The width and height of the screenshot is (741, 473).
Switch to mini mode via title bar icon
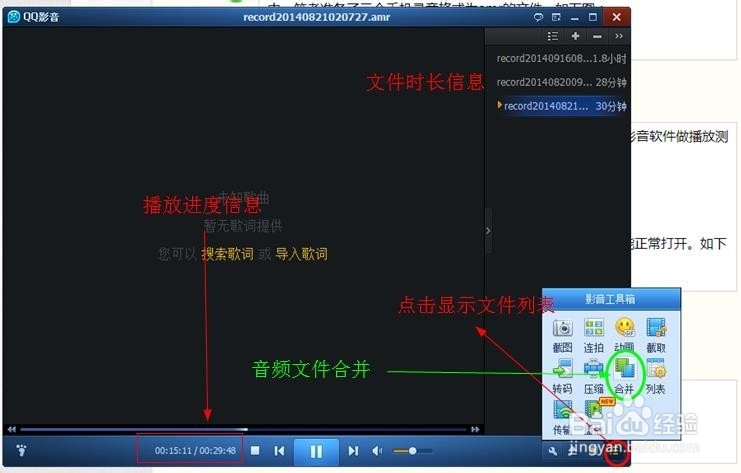pos(556,17)
